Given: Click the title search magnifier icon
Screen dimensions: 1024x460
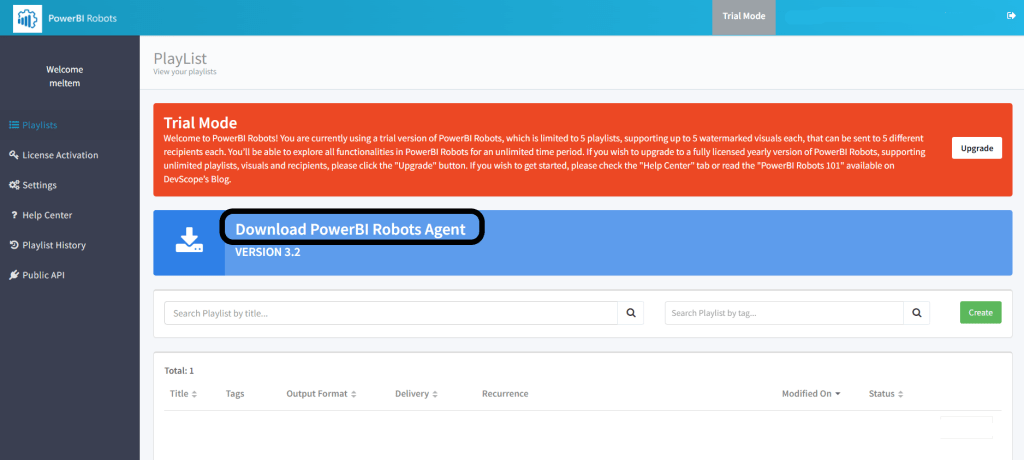Looking at the screenshot, I should click(x=630, y=313).
